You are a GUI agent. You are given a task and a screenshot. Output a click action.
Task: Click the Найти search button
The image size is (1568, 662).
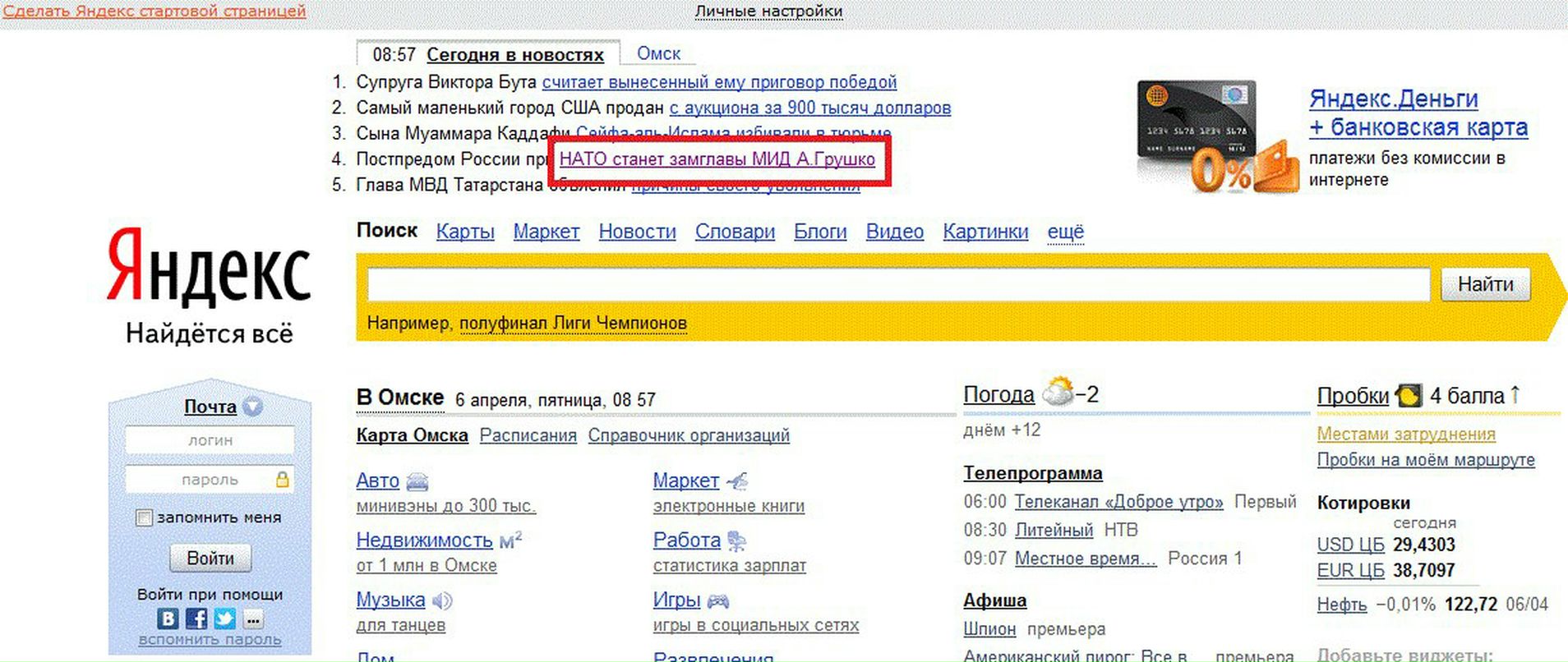tap(1485, 284)
